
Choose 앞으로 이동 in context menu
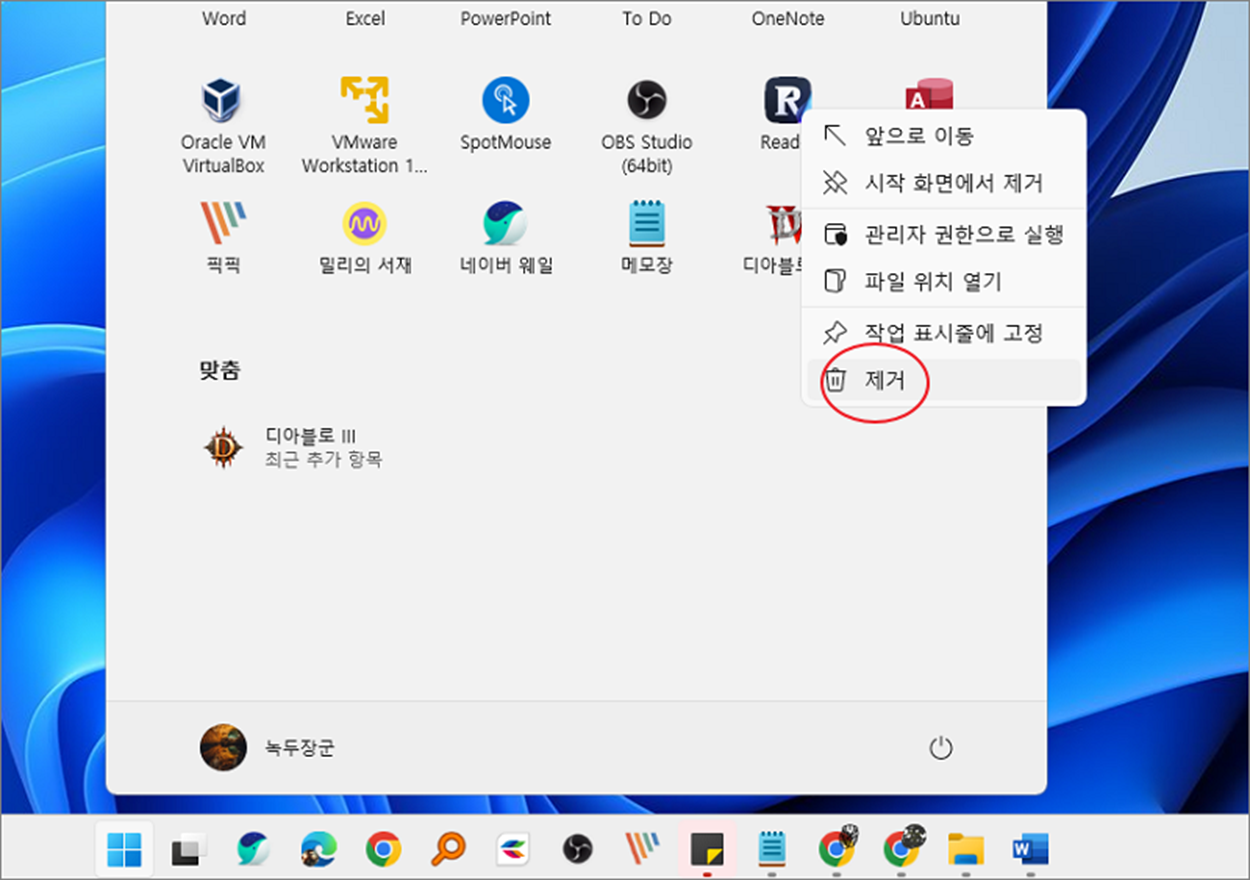(x=944, y=135)
